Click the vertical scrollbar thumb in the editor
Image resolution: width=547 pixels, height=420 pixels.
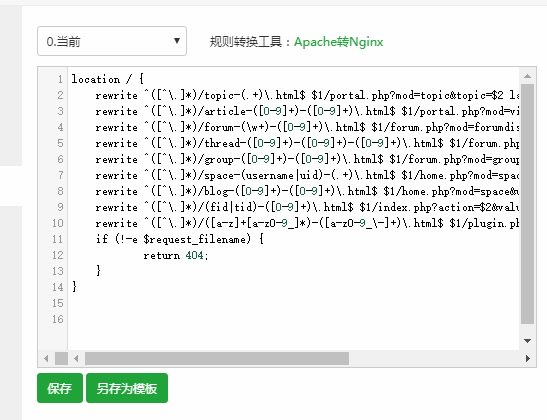527,204
